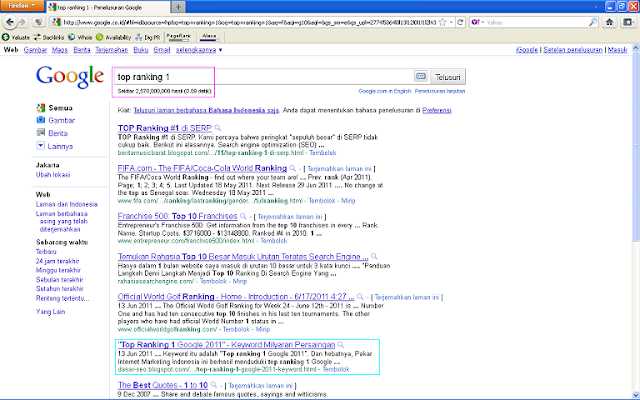Expand the Lainnya dropdown in the sidebar
Viewport: 640px width, 400px height.
tap(40, 145)
